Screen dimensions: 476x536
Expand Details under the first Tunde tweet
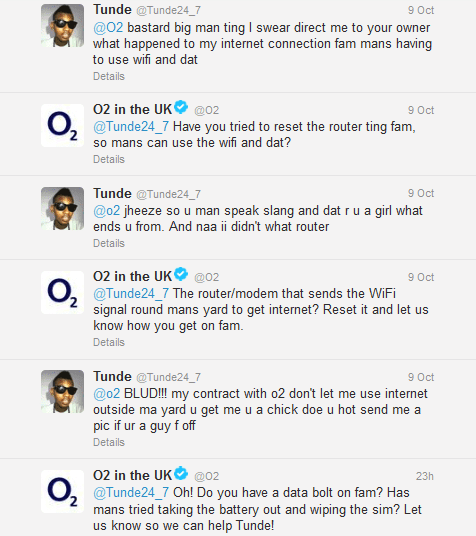click(109, 76)
